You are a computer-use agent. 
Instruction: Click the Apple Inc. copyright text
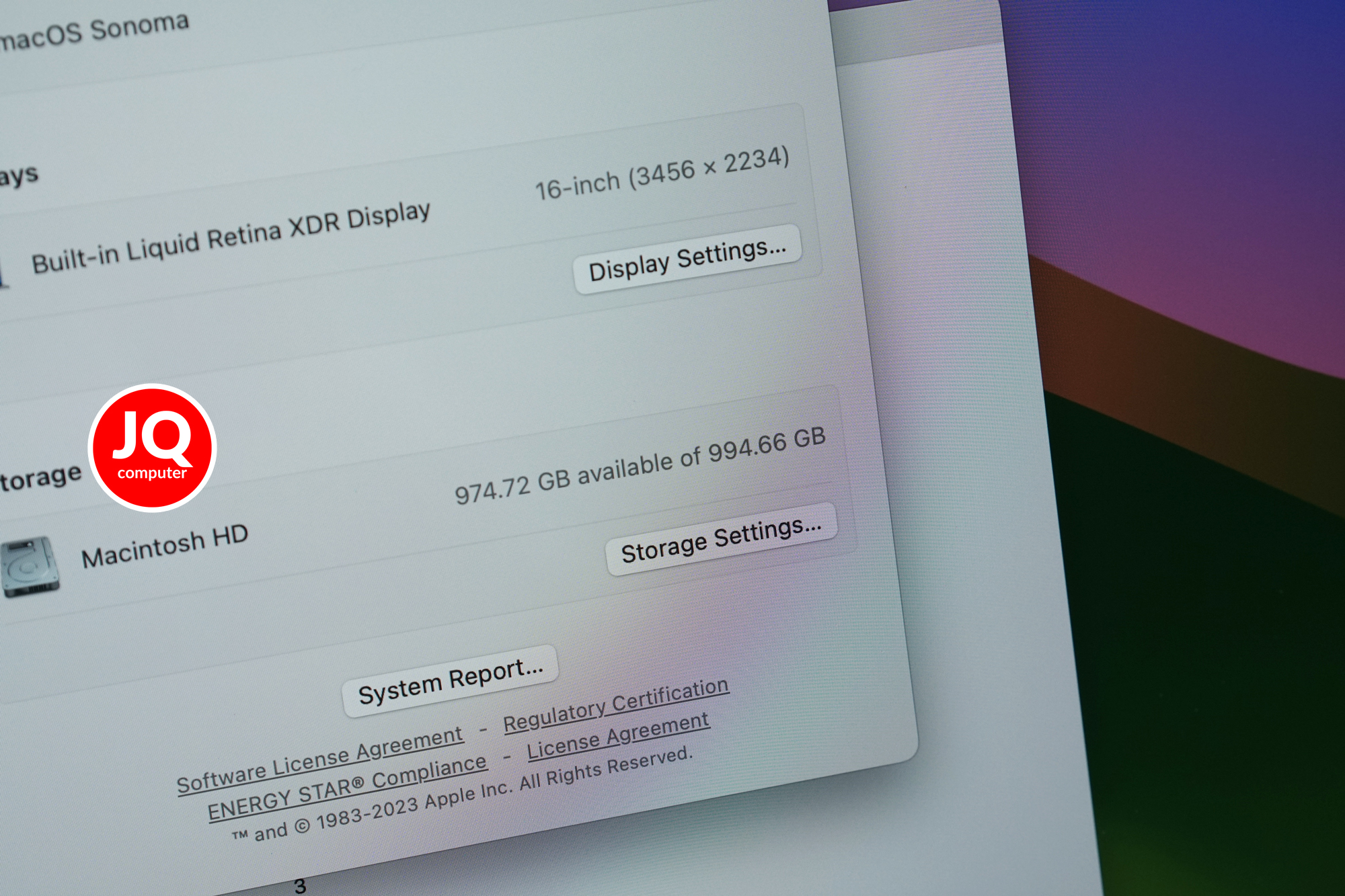pyautogui.click(x=462, y=795)
